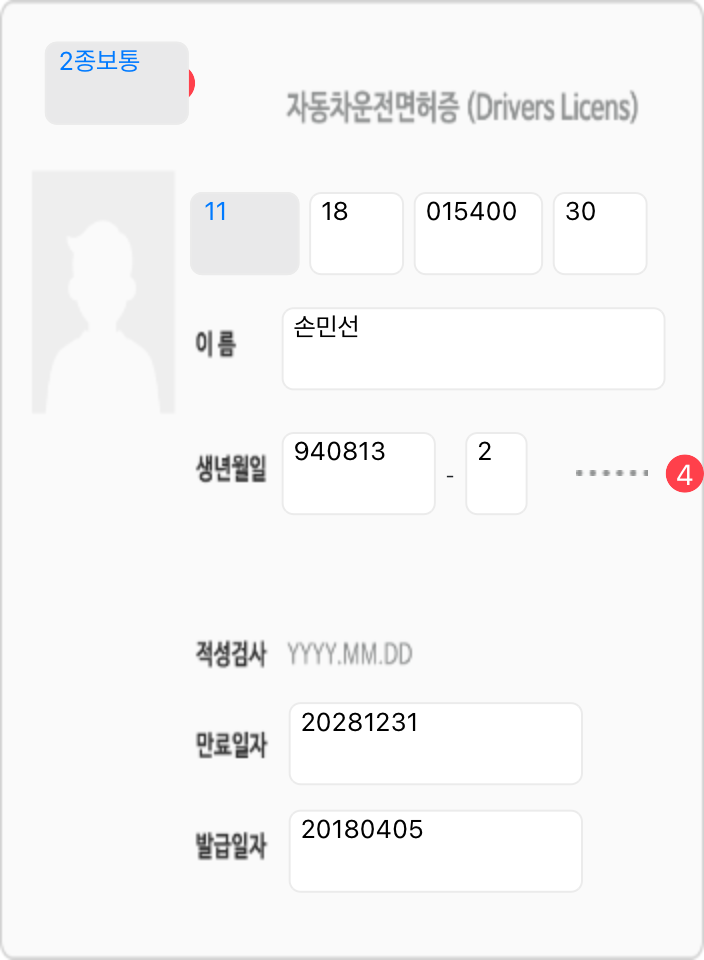Click the 만료일자 label
This screenshot has width=704, height=960.
(231, 745)
